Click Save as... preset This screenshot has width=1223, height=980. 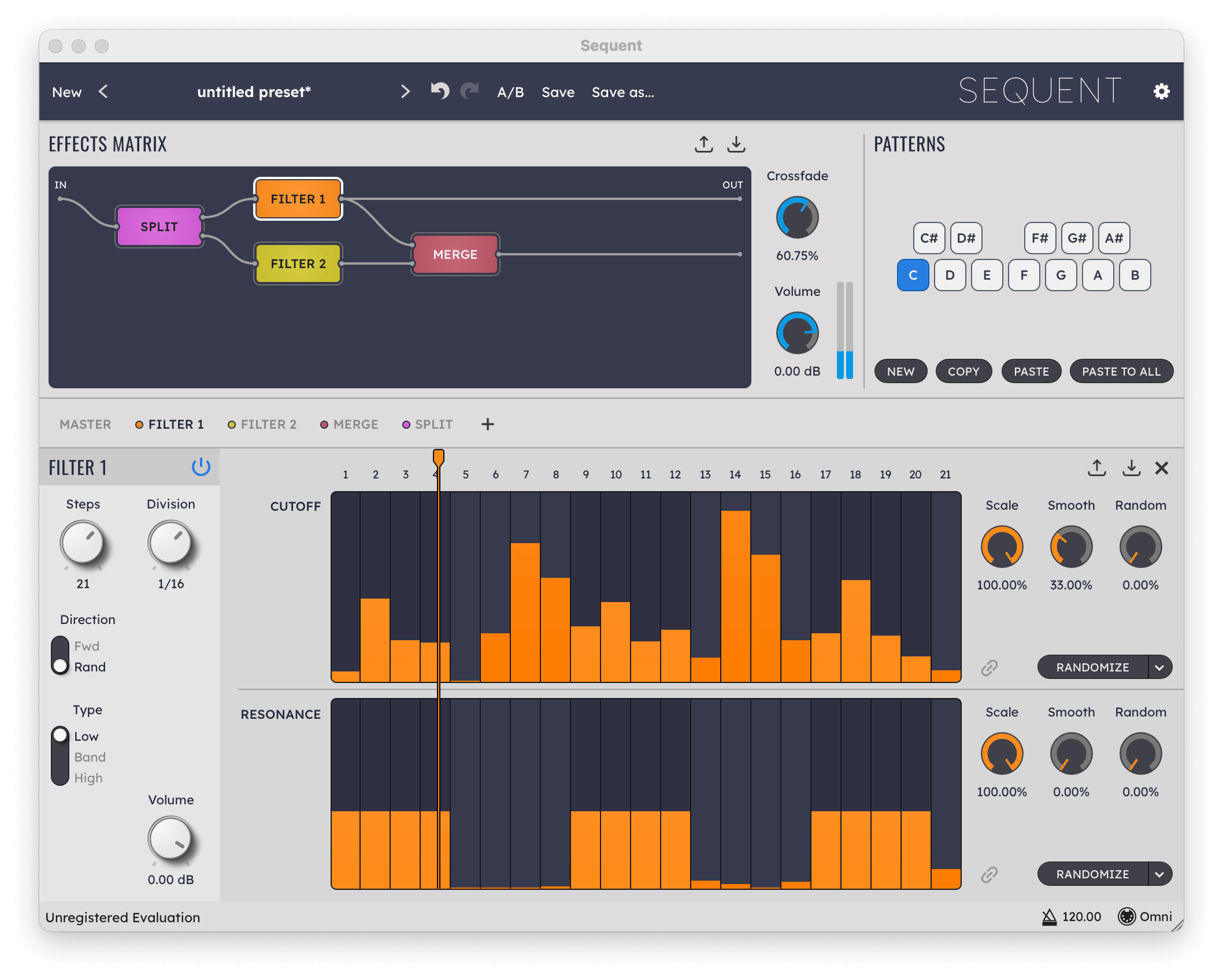(622, 92)
